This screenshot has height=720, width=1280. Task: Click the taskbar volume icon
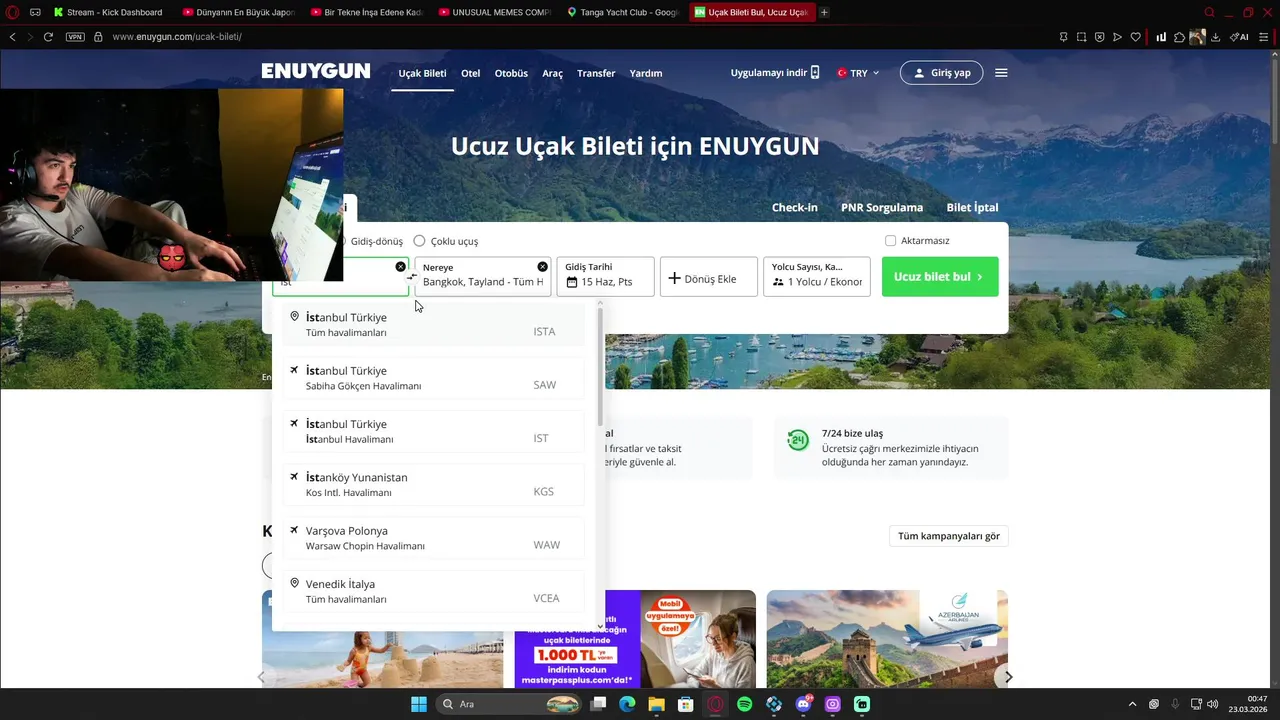[1212, 704]
